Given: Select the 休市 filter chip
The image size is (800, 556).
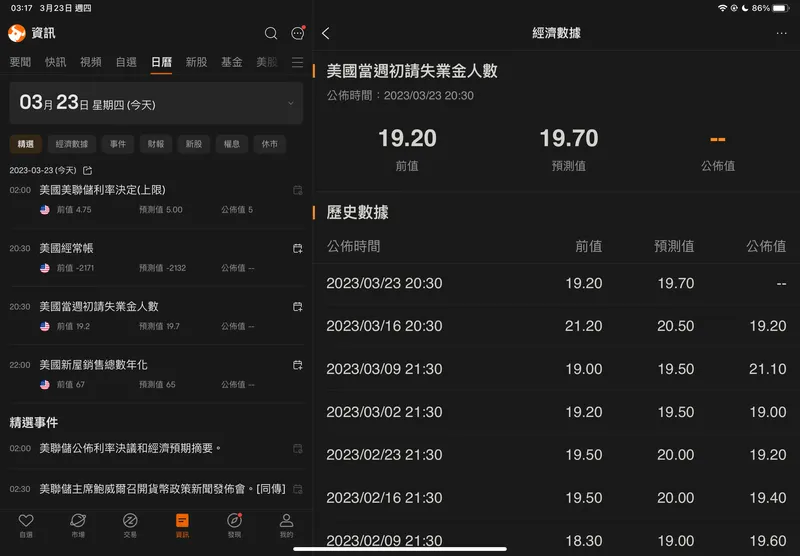Looking at the screenshot, I should 269,144.
